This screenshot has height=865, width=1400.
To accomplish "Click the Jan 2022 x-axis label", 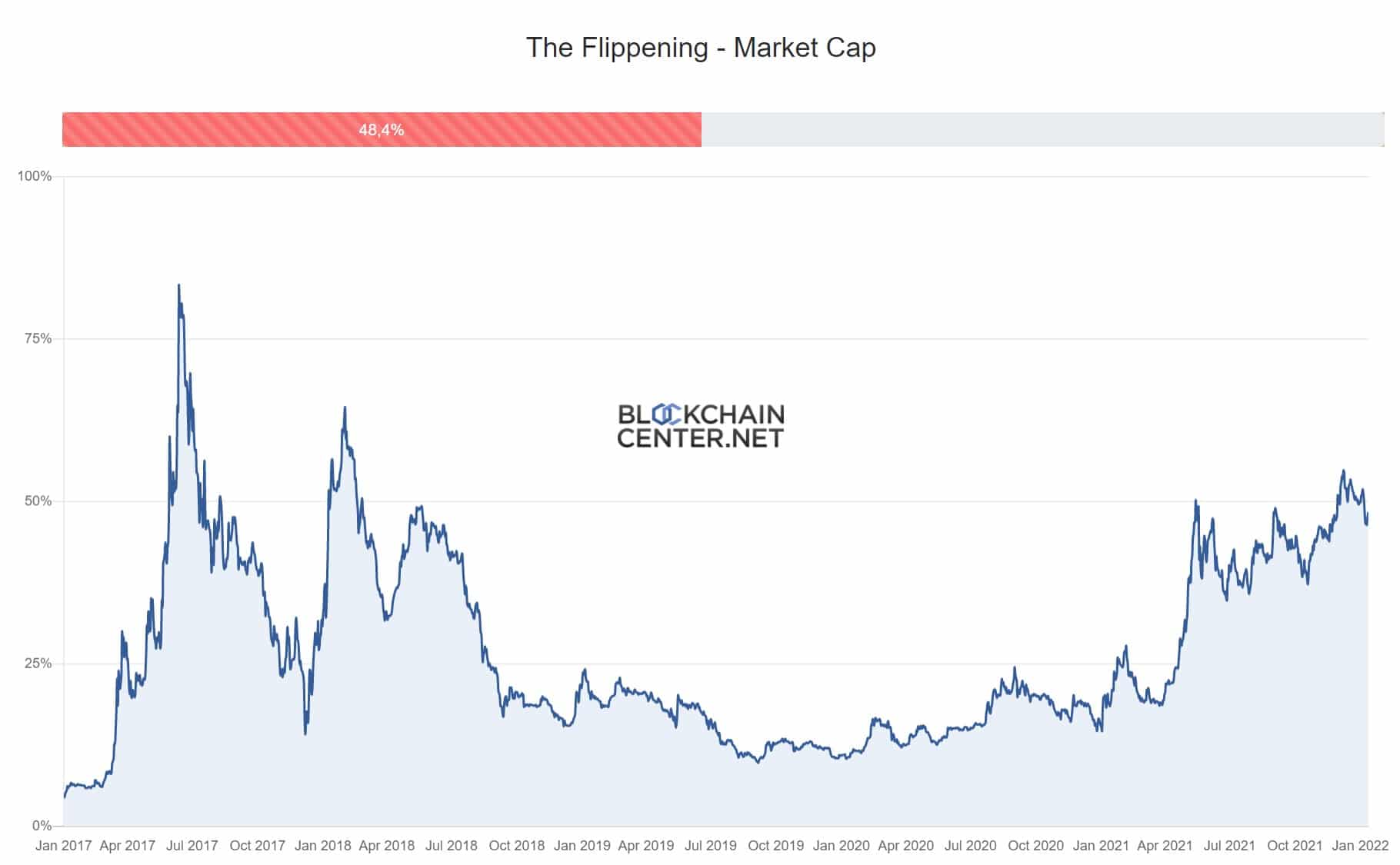I will [x=1359, y=846].
